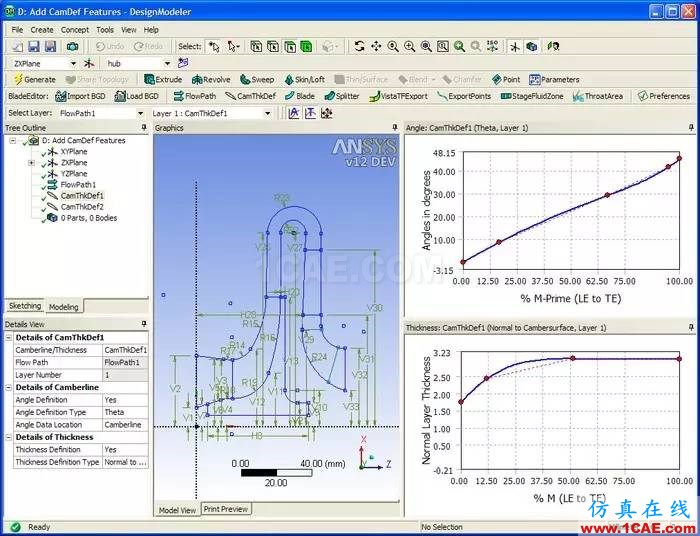700x536 pixels.
Task: Open the hub sketch dropdown
Action: click(x=167, y=64)
